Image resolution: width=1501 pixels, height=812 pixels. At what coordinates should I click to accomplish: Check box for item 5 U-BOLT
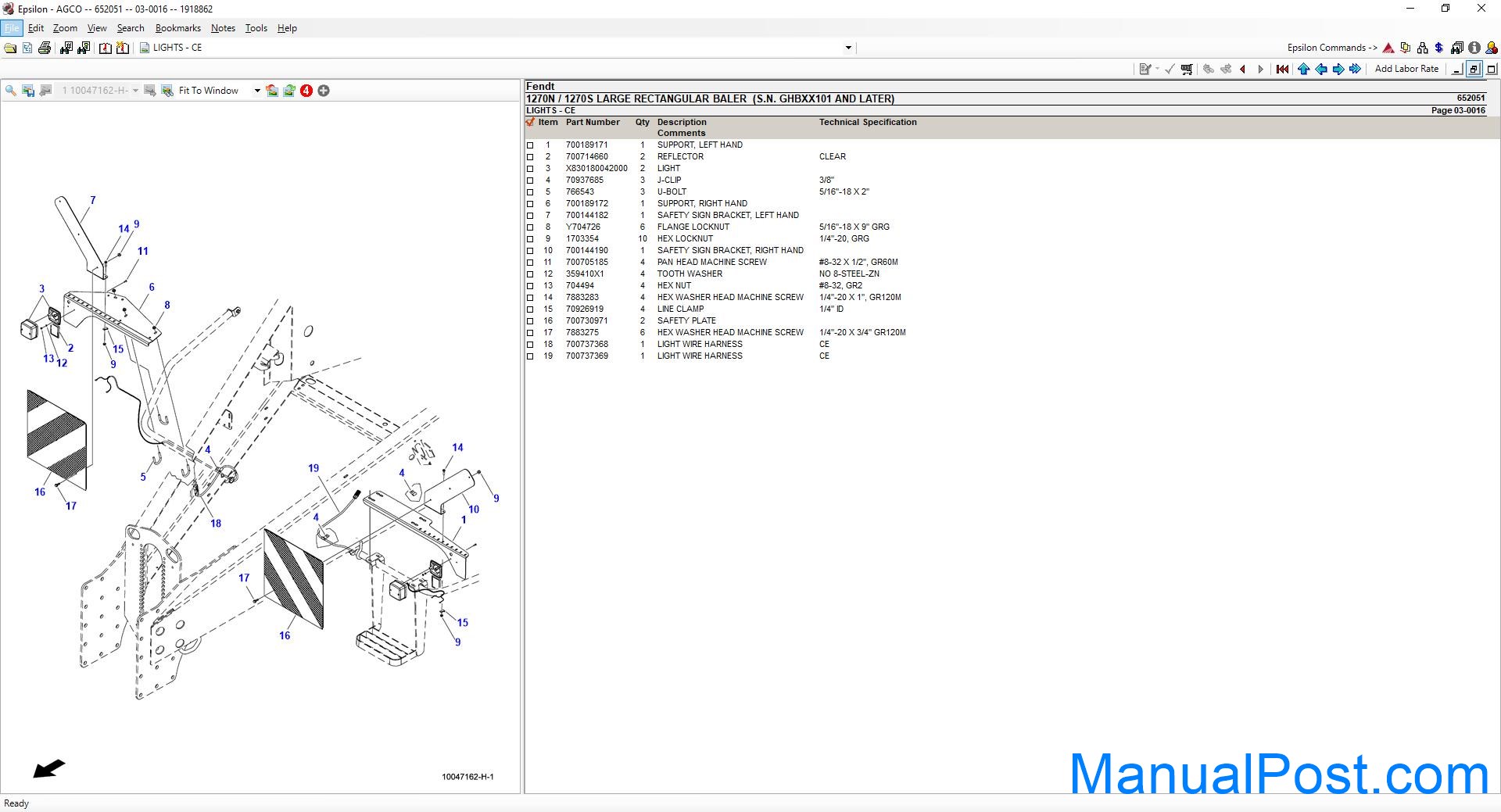coord(530,192)
